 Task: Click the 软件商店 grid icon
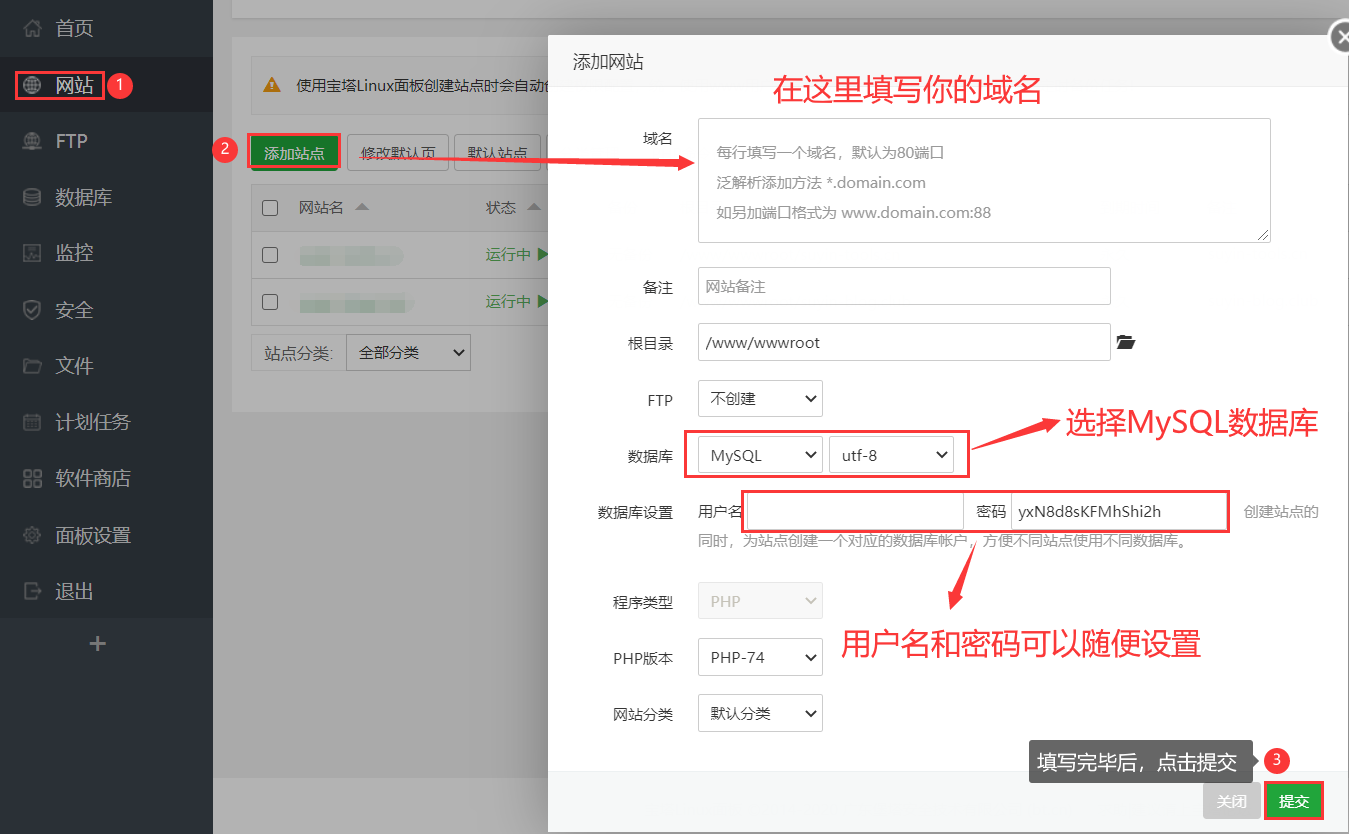pos(33,479)
